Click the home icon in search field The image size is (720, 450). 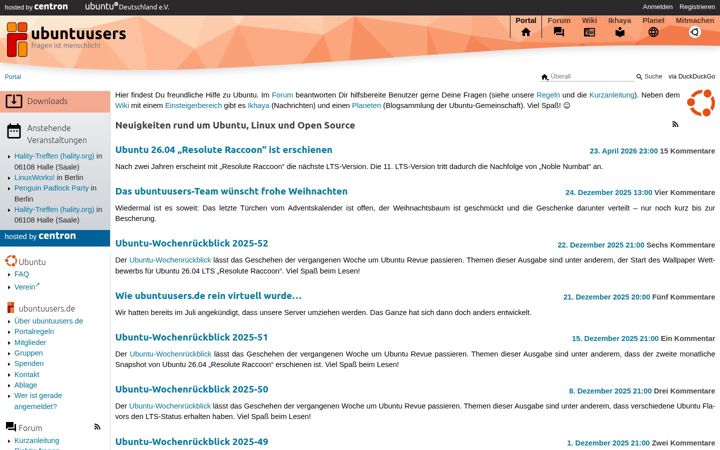coord(545,77)
